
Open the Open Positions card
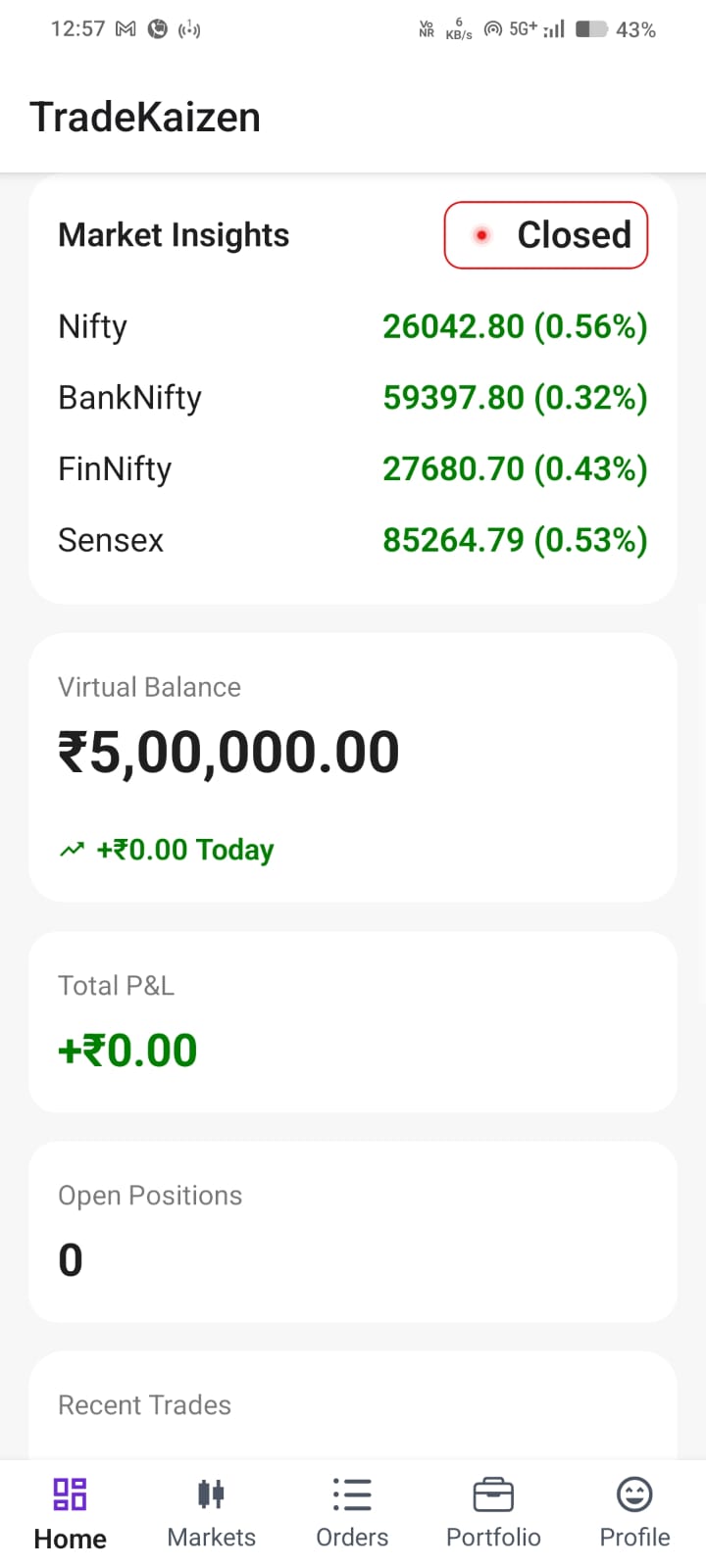pyautogui.click(x=352, y=1231)
